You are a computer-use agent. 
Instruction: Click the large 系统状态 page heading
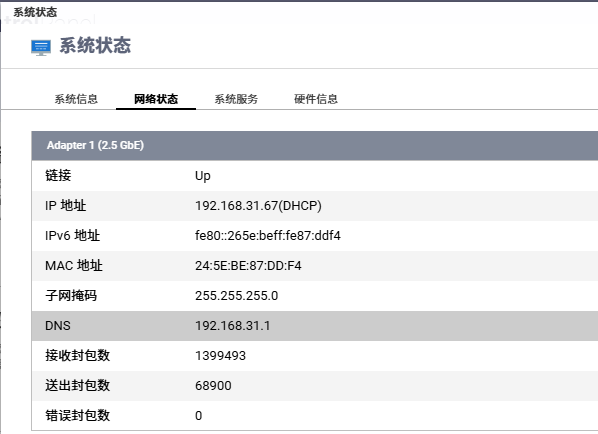click(95, 46)
